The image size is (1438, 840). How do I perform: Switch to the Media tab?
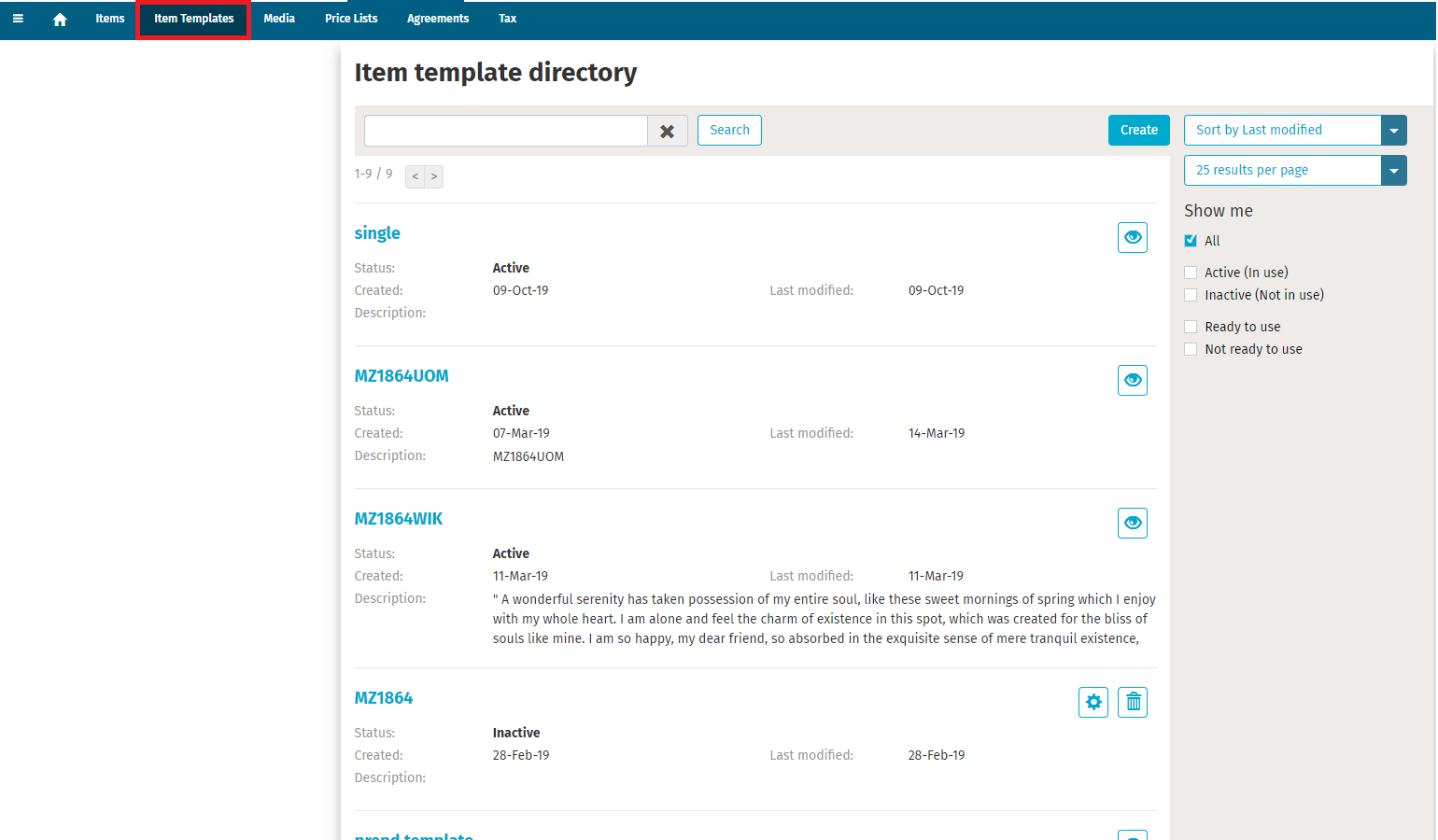pyautogui.click(x=278, y=19)
